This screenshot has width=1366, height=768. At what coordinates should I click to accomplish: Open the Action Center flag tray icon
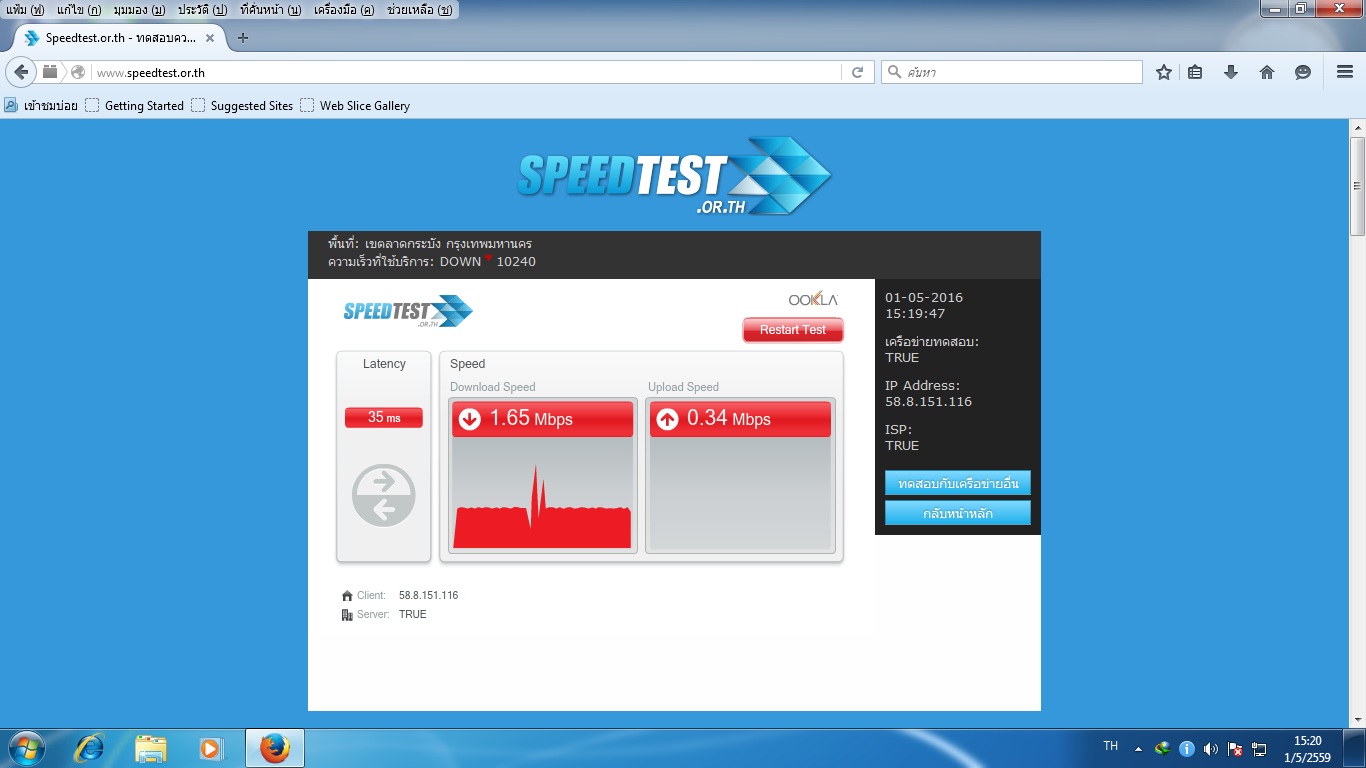(x=1235, y=748)
